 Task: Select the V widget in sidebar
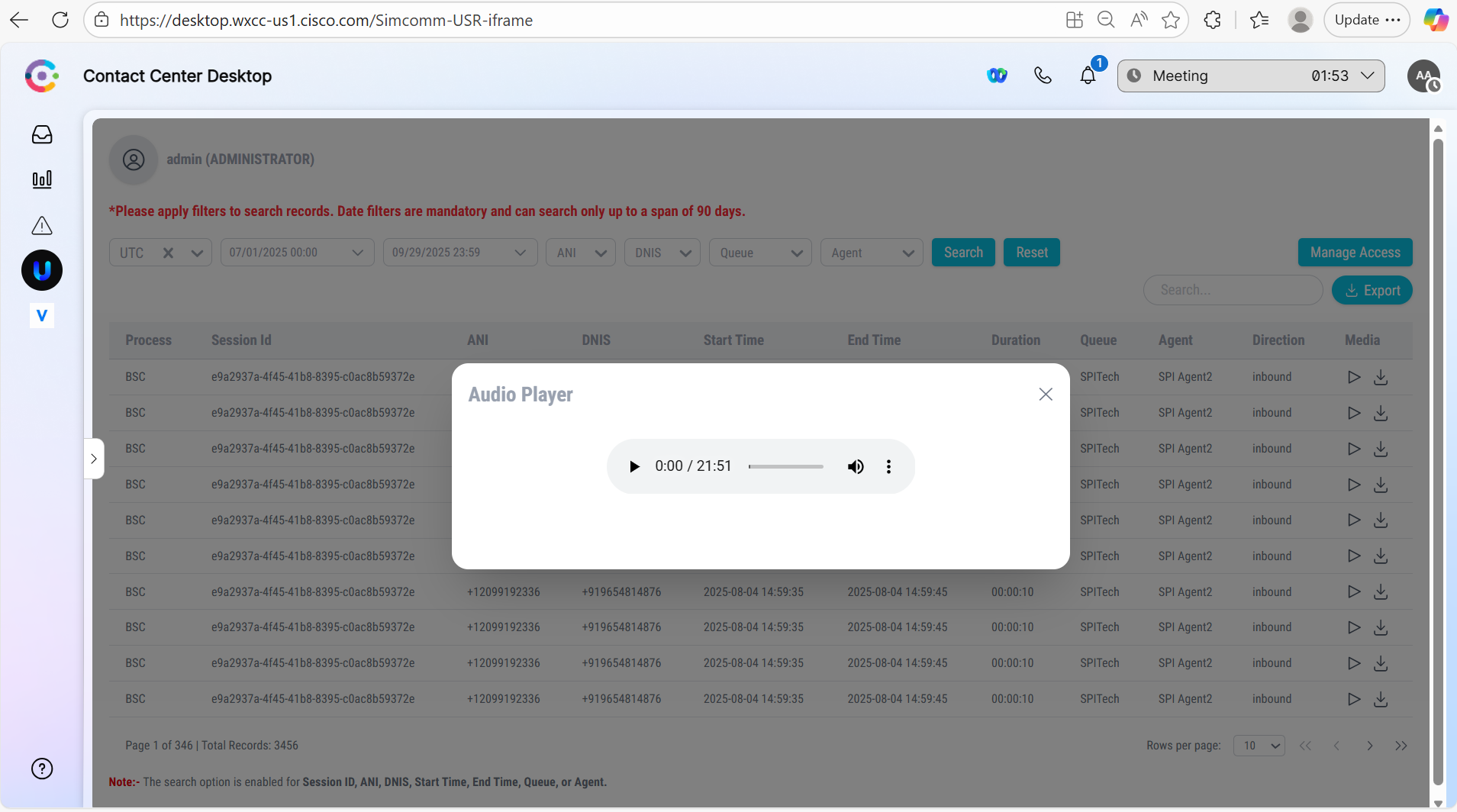[x=42, y=315]
